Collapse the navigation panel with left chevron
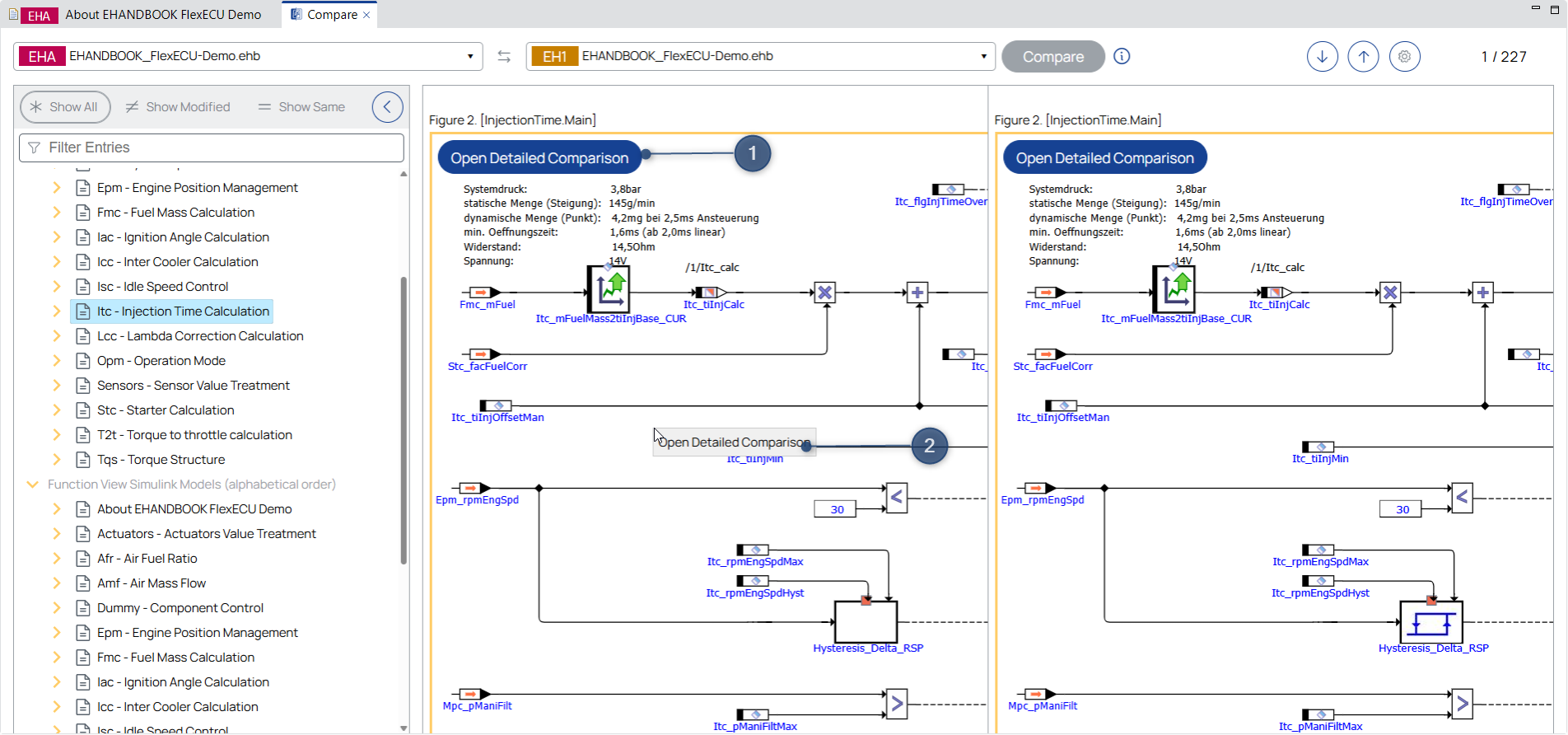The width and height of the screenshot is (1568, 735). pyautogui.click(x=387, y=106)
